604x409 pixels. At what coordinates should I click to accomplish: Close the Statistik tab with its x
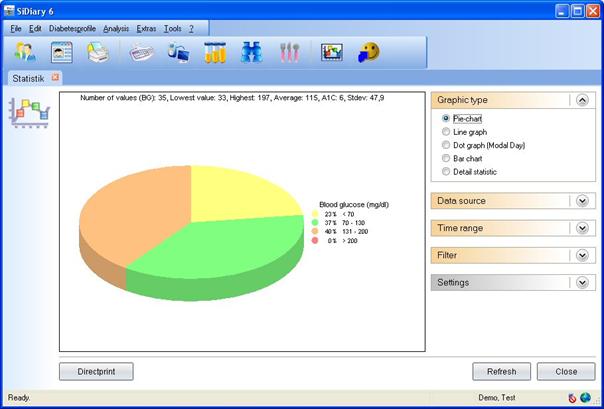coord(56,77)
